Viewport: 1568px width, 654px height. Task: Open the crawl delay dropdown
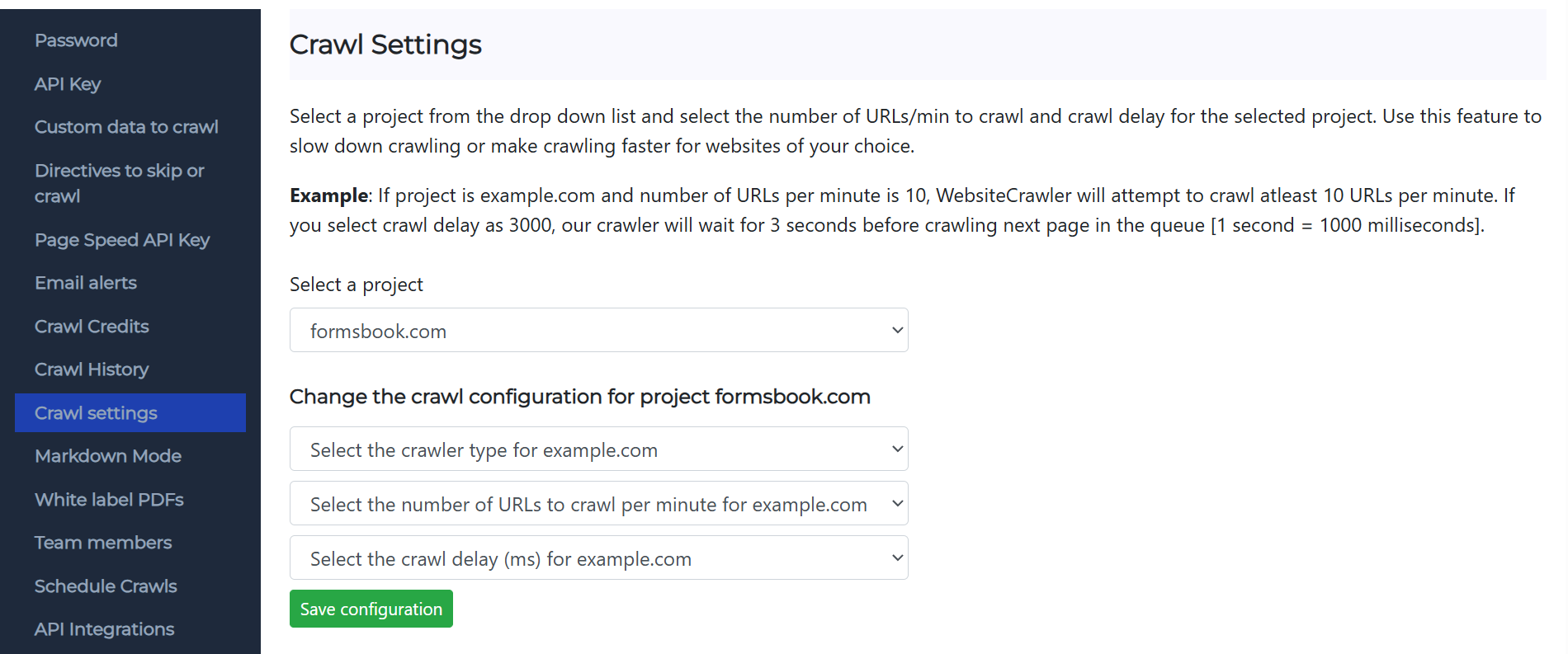tap(598, 558)
